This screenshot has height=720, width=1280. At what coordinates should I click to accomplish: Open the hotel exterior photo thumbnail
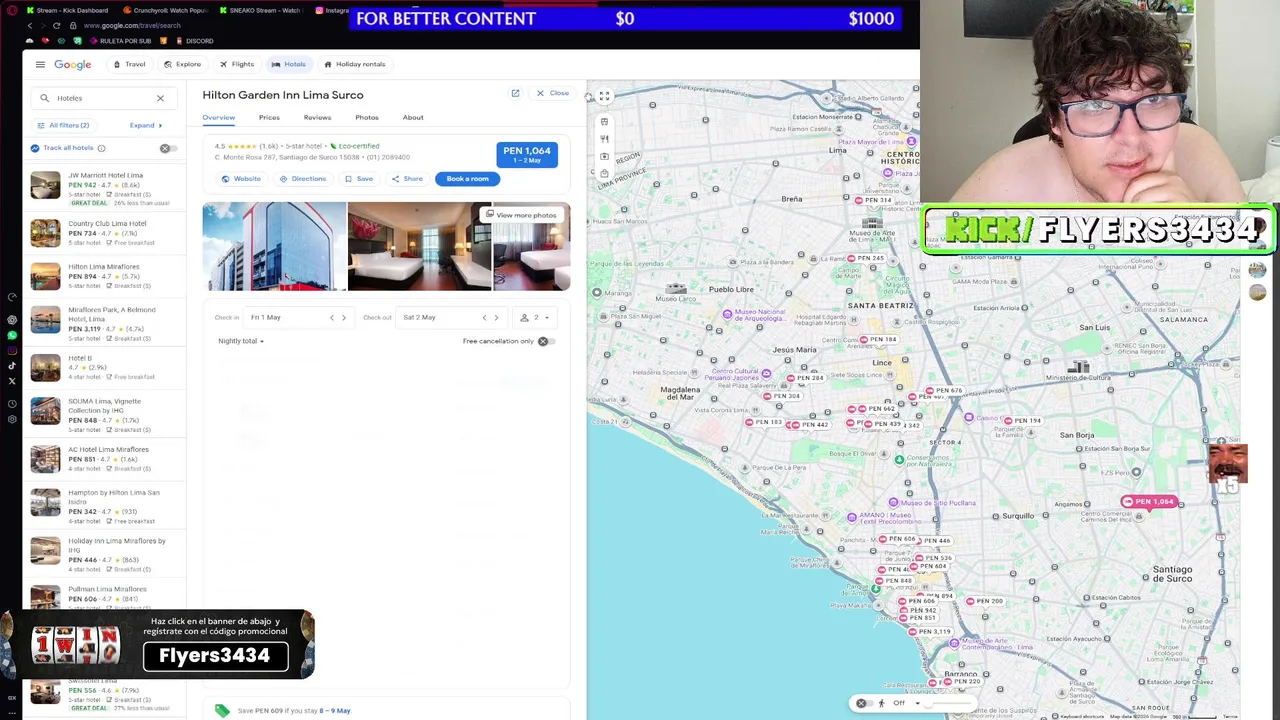coord(274,246)
